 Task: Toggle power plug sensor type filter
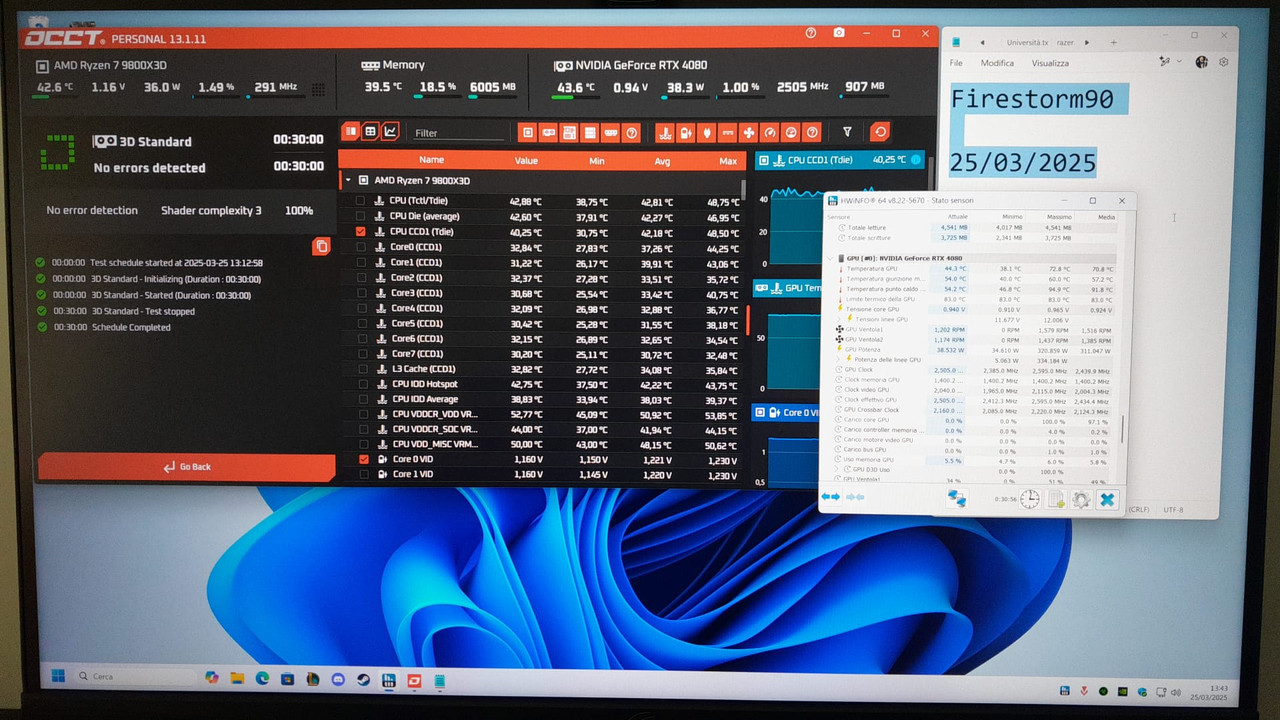click(707, 132)
